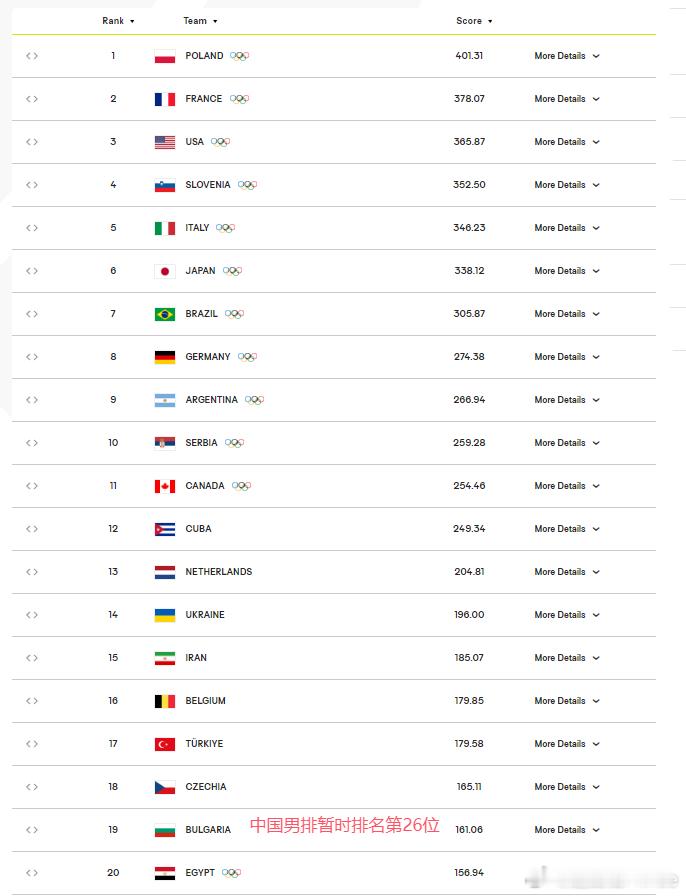Sort the table by Score column
This screenshot has width=686, height=896.
click(x=474, y=21)
